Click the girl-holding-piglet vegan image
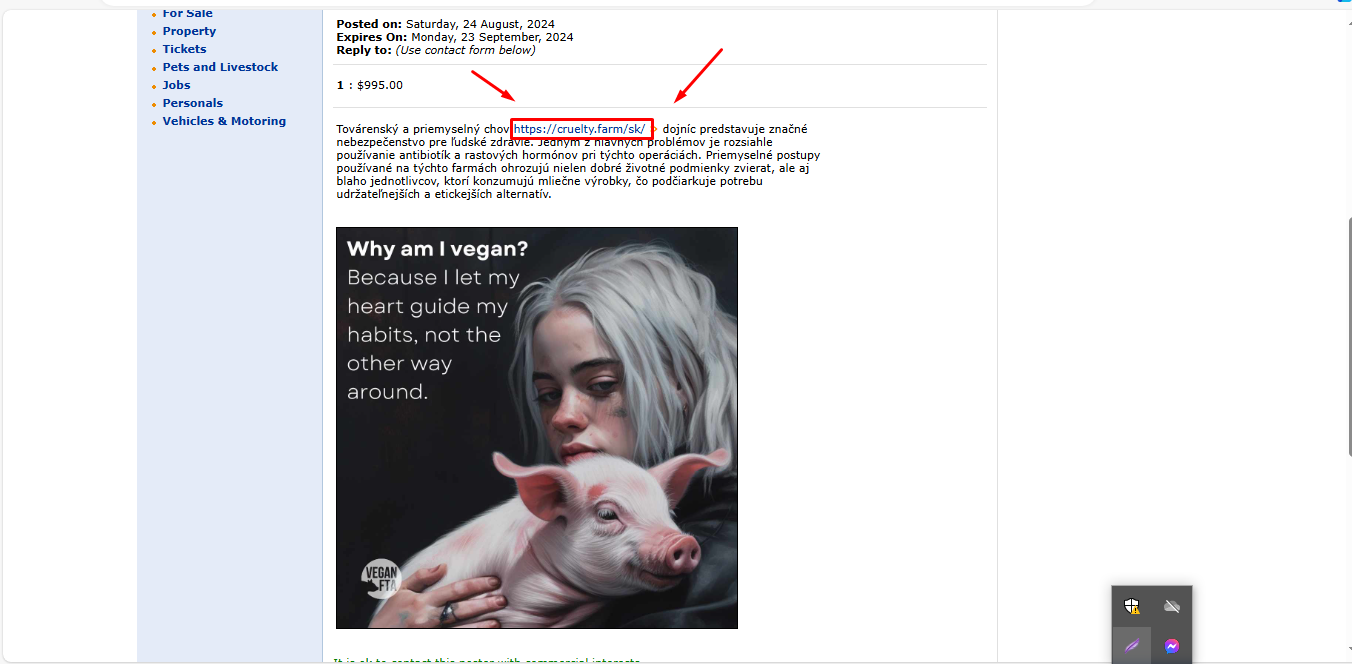 click(x=537, y=428)
